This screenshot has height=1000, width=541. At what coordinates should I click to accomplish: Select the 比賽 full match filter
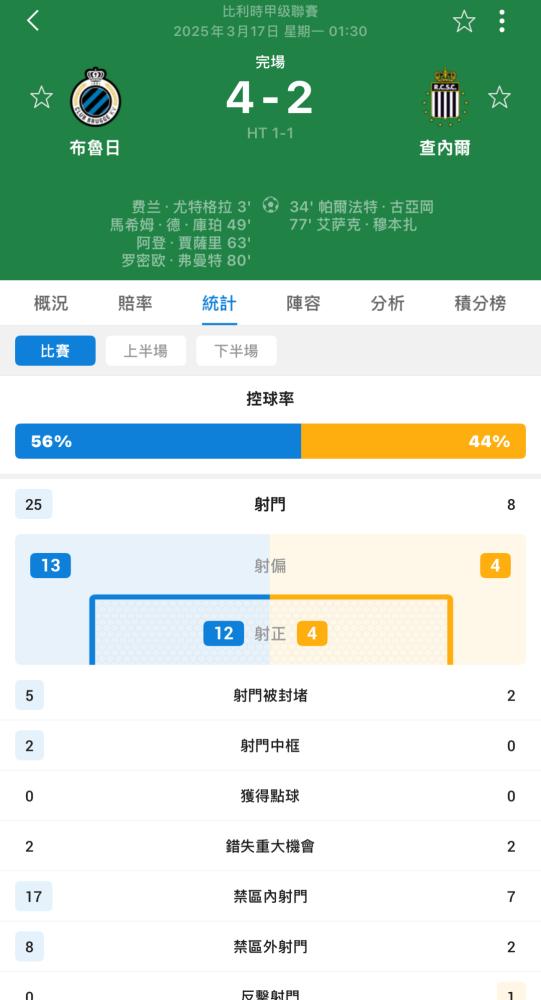56,351
